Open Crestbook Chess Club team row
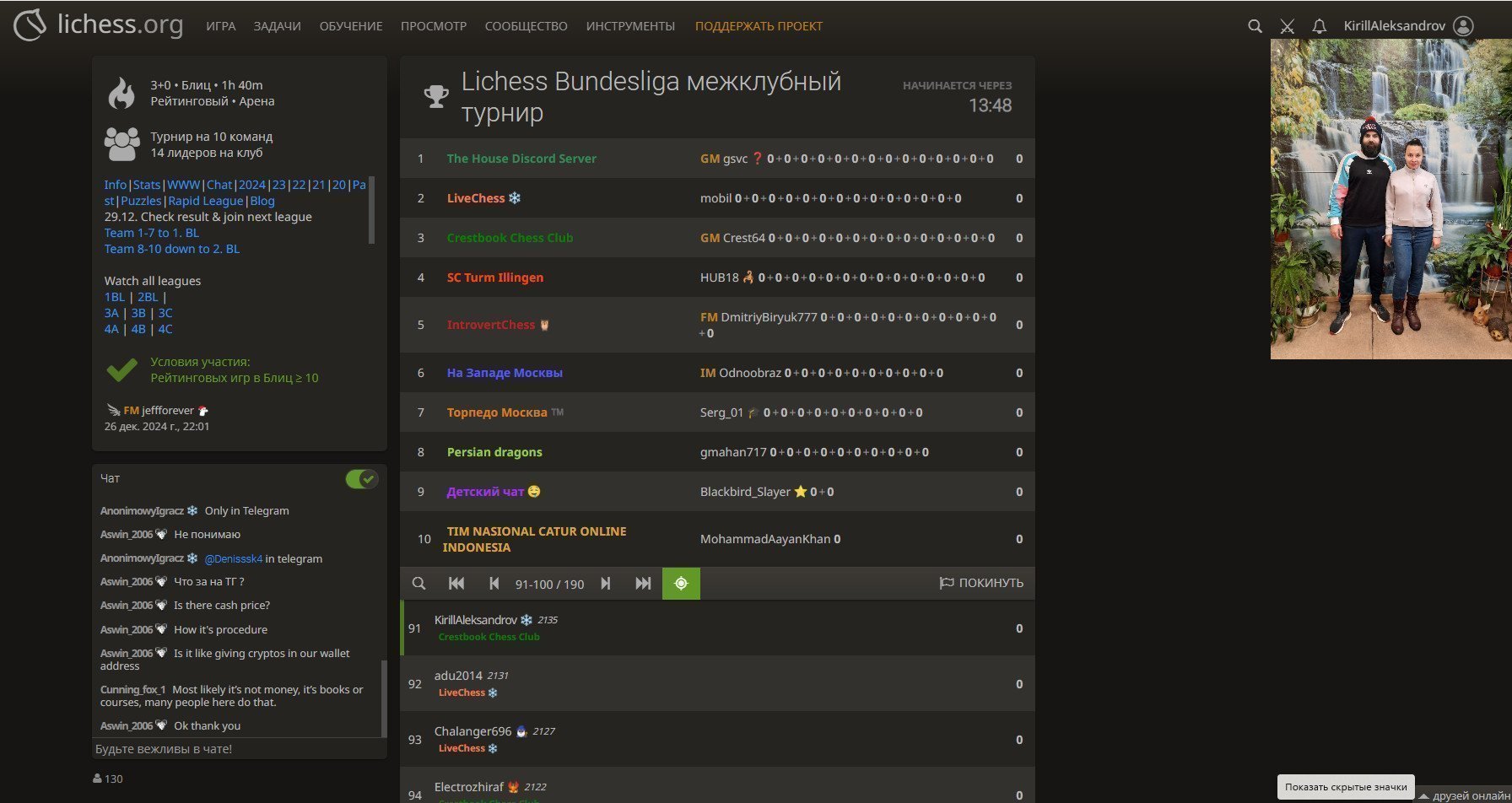The width and height of the screenshot is (1512, 803). click(717, 238)
